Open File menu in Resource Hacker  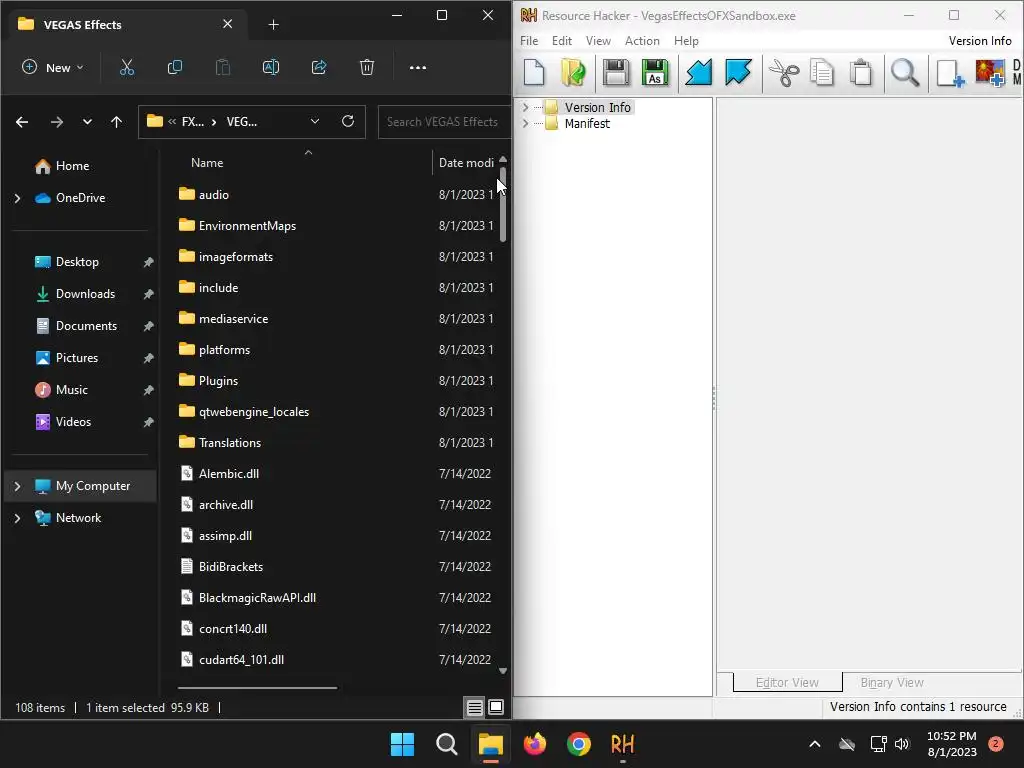click(529, 40)
